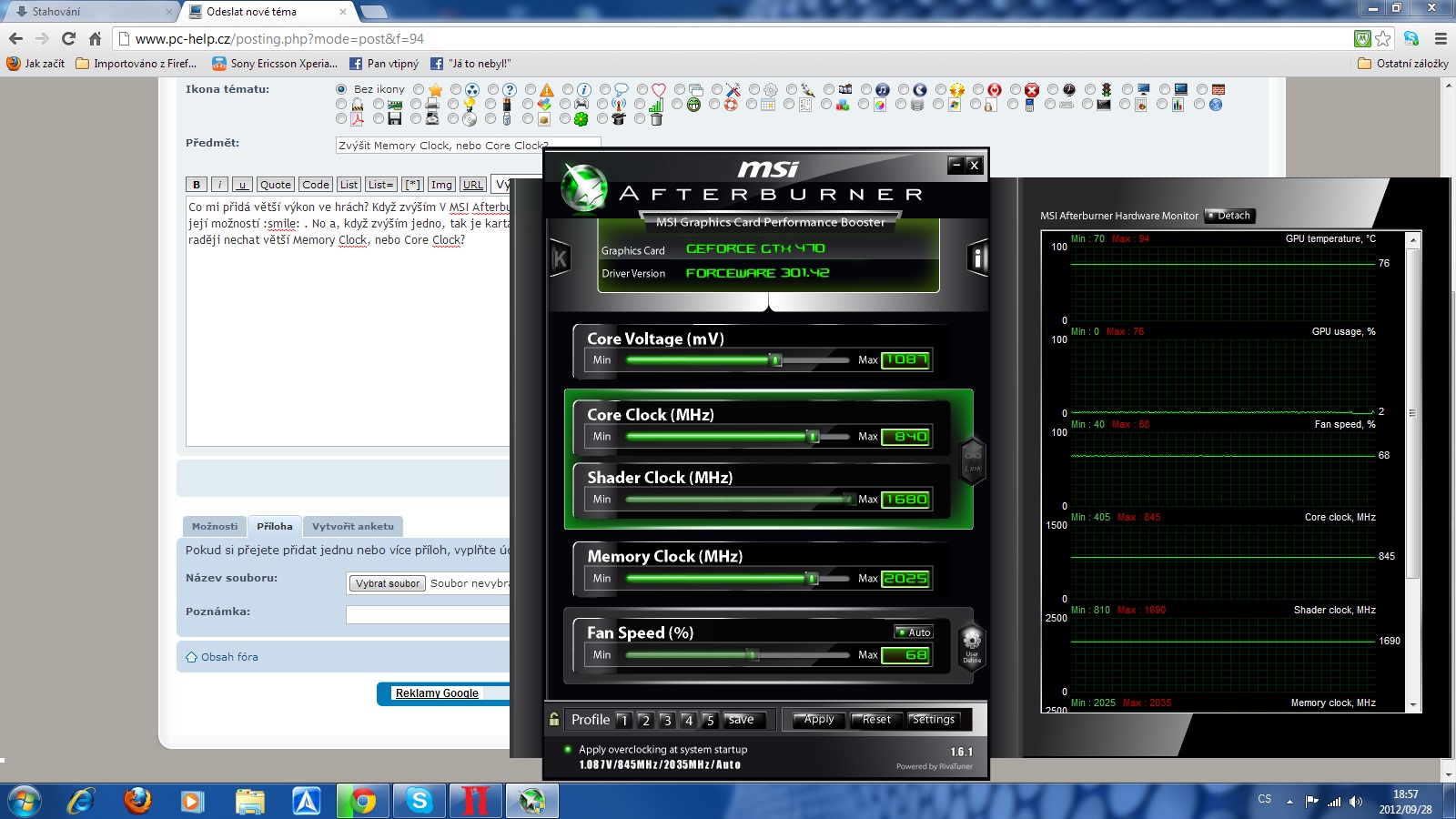1456x819 pixels.
Task: Open Windows Media Player from taskbar
Action: coord(192,802)
